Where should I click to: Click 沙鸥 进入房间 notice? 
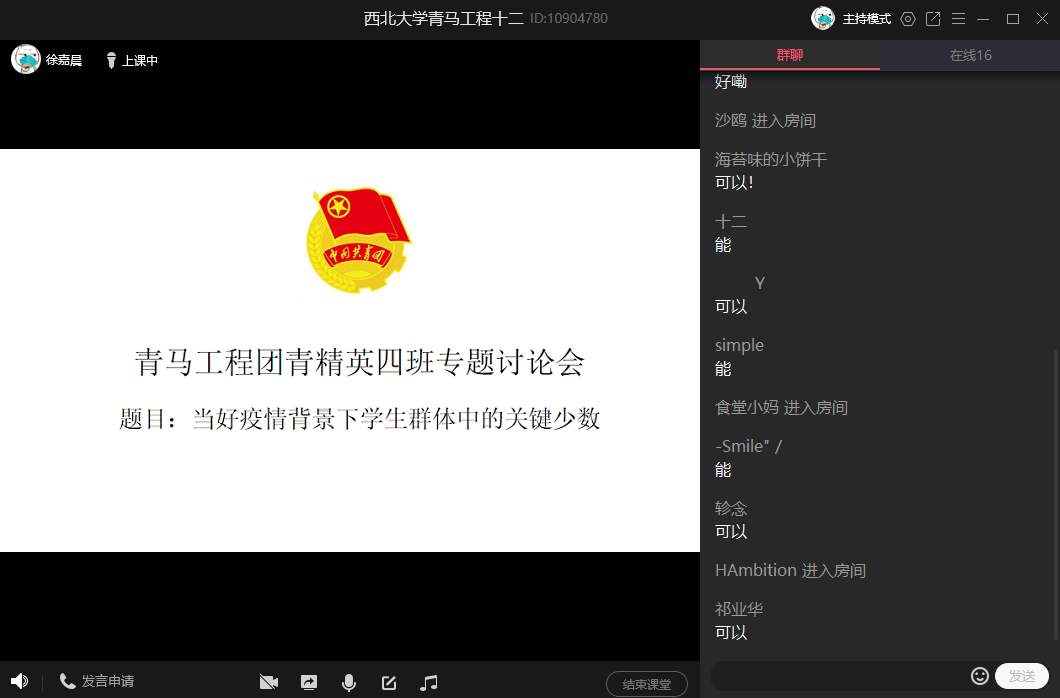(x=765, y=121)
